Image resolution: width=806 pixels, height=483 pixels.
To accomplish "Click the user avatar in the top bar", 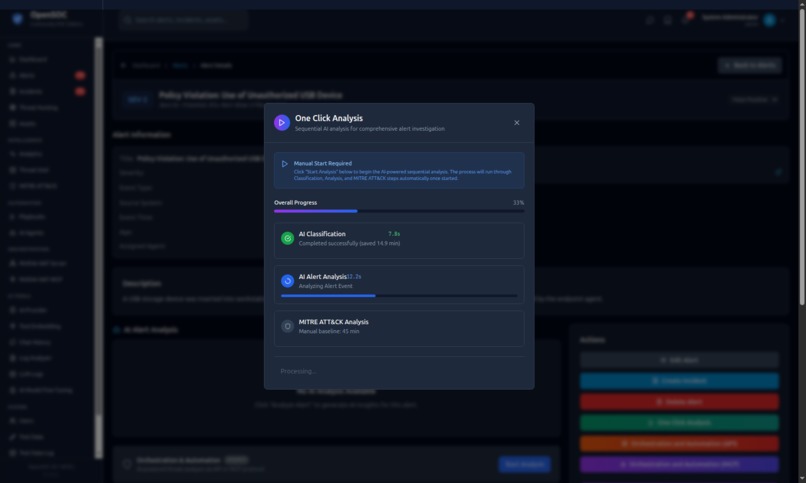I will click(x=769, y=20).
